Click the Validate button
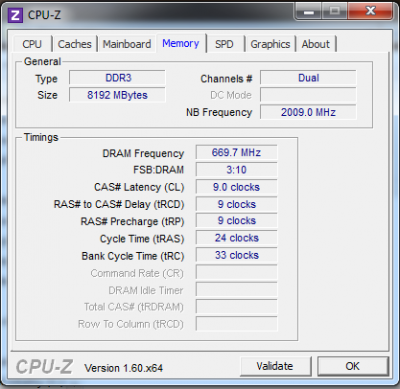The height and width of the screenshot is (389, 400). (275, 366)
